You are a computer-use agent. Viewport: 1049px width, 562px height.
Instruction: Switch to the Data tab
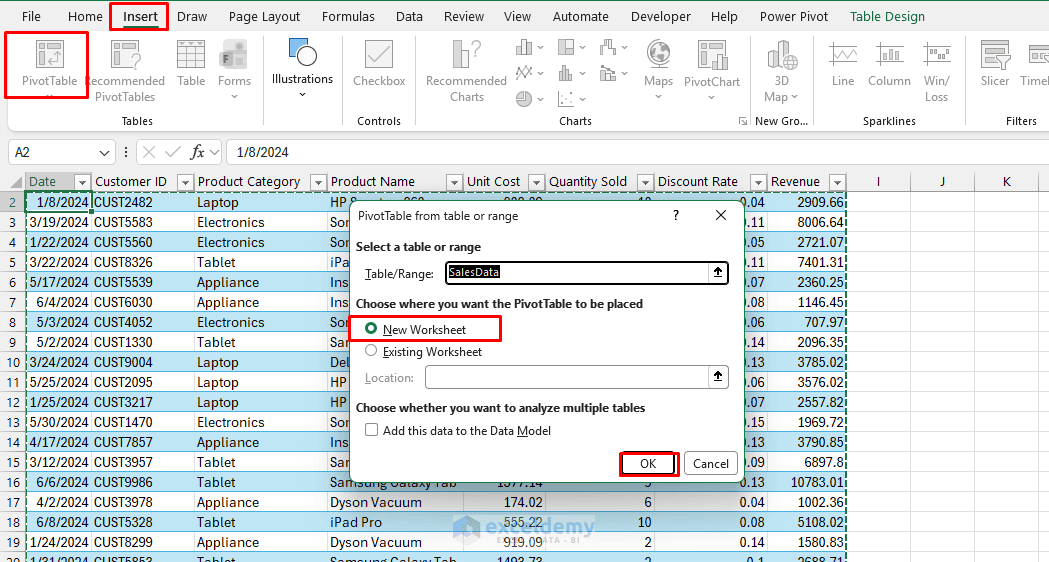point(409,17)
